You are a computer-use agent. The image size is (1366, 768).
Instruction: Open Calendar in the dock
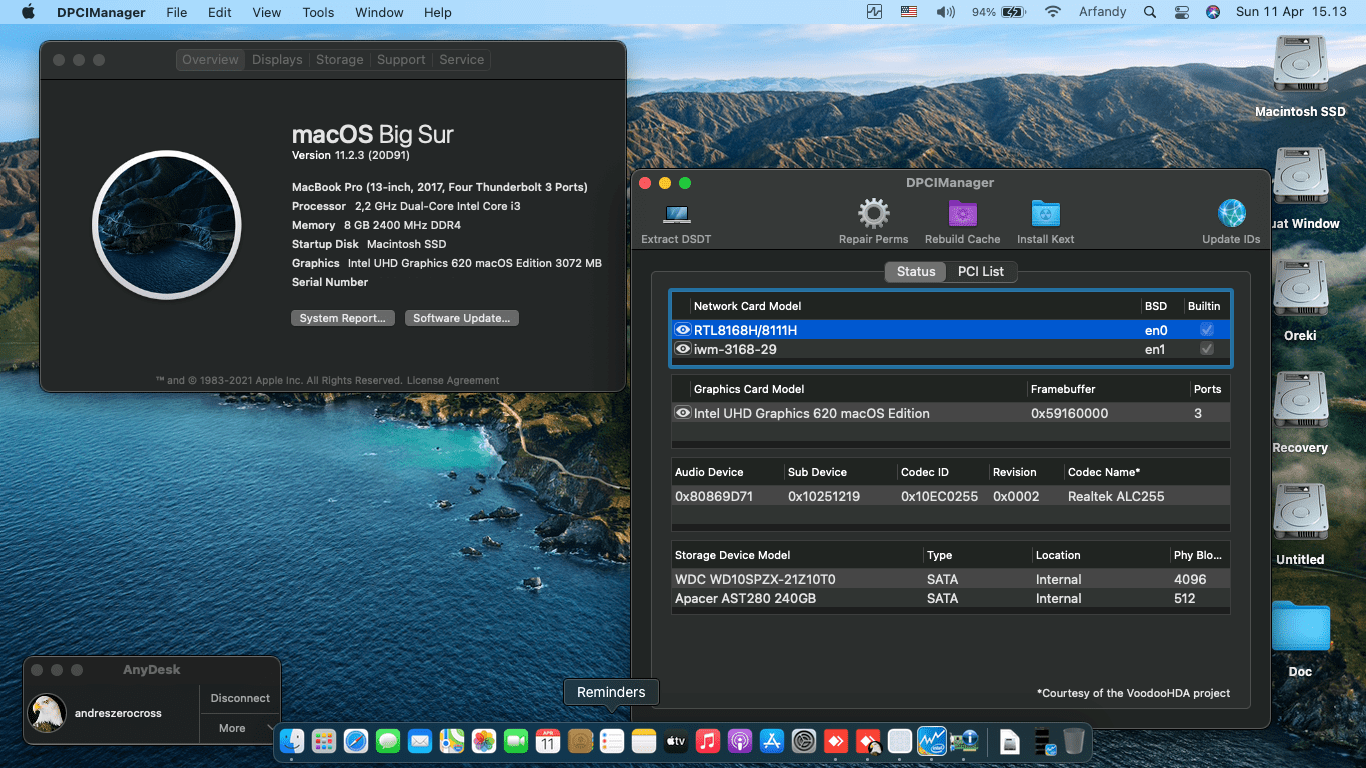point(548,741)
